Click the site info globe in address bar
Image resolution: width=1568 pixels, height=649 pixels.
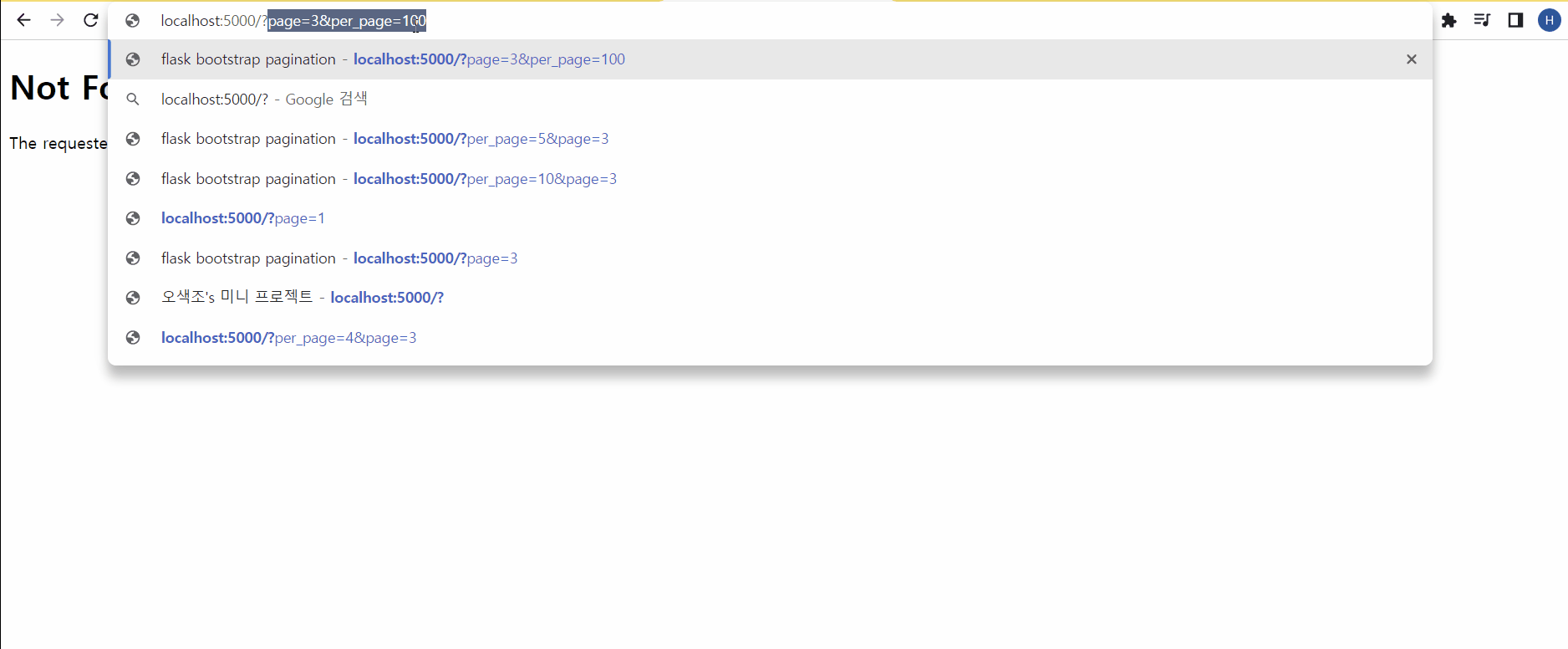click(x=132, y=21)
